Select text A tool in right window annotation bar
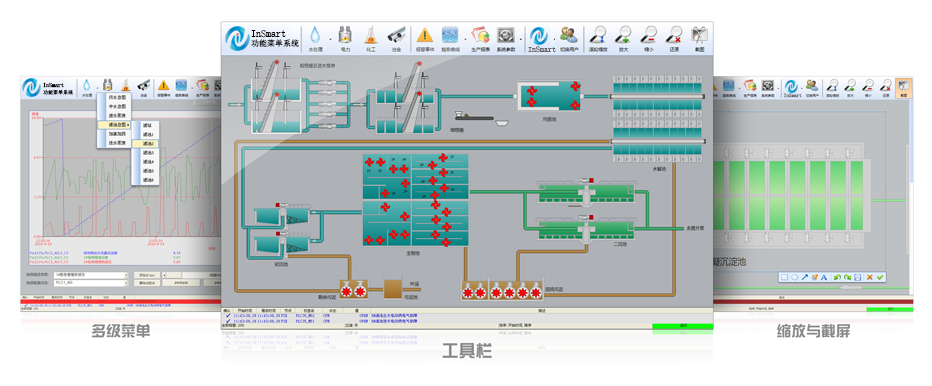932x386 pixels. coord(824,277)
